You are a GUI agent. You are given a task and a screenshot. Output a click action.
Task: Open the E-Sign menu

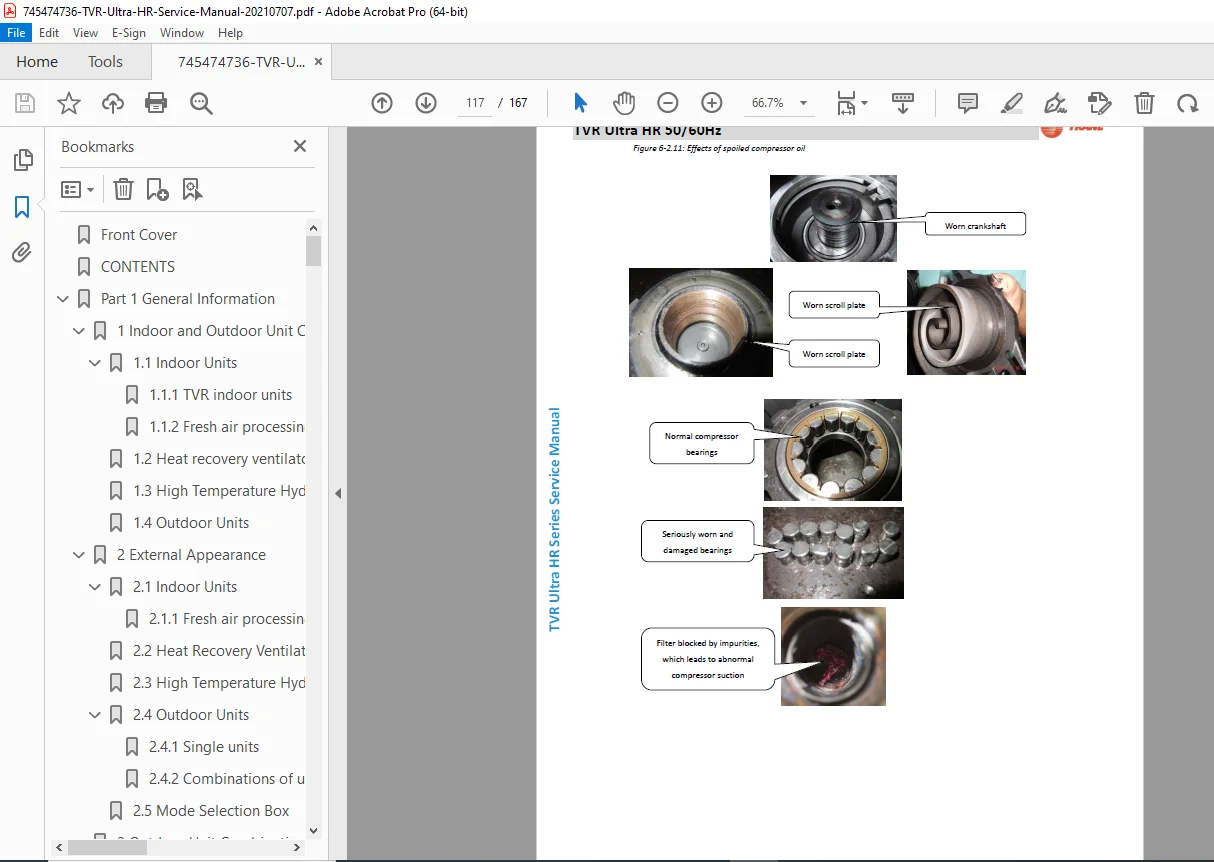[129, 33]
